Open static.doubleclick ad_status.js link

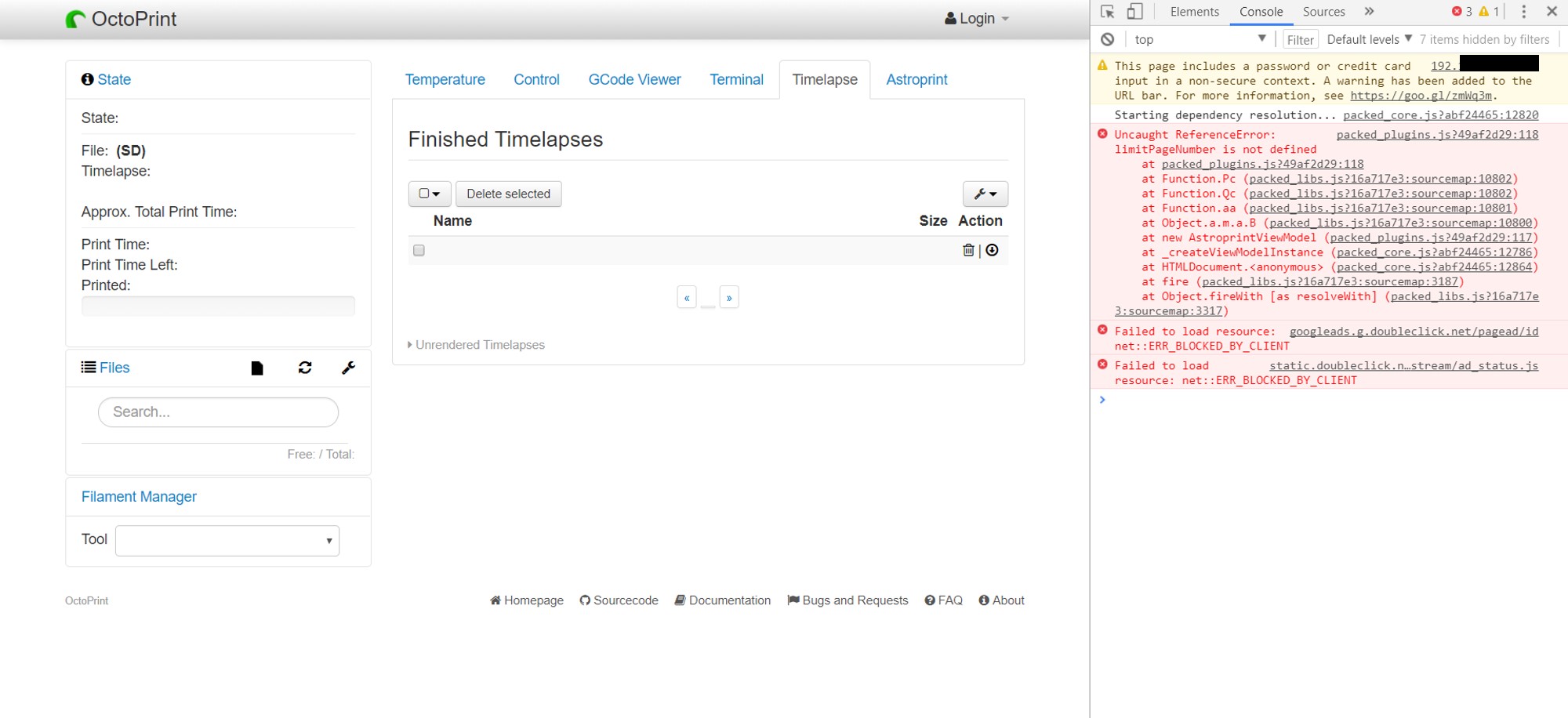[1403, 366]
